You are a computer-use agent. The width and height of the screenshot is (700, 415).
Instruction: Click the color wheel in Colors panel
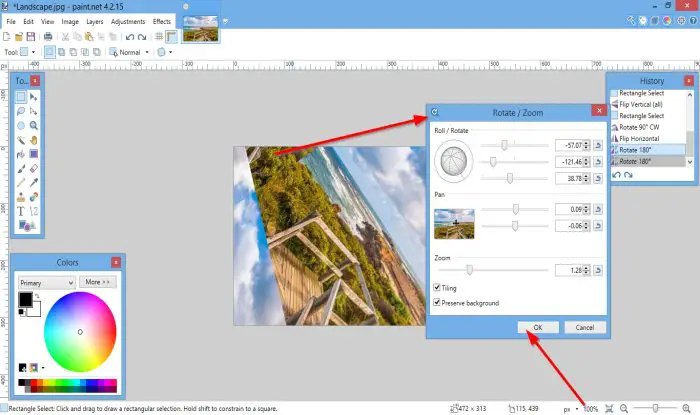pos(80,332)
